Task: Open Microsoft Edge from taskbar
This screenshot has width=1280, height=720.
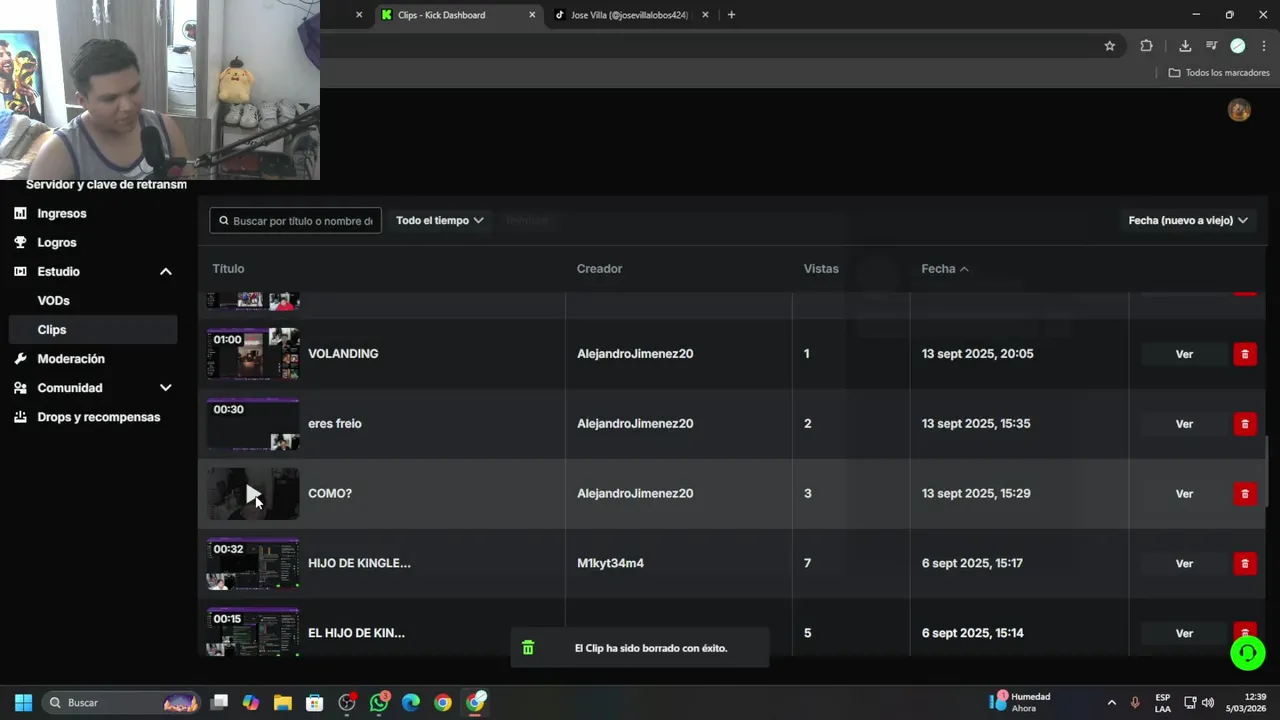Action: pos(411,702)
